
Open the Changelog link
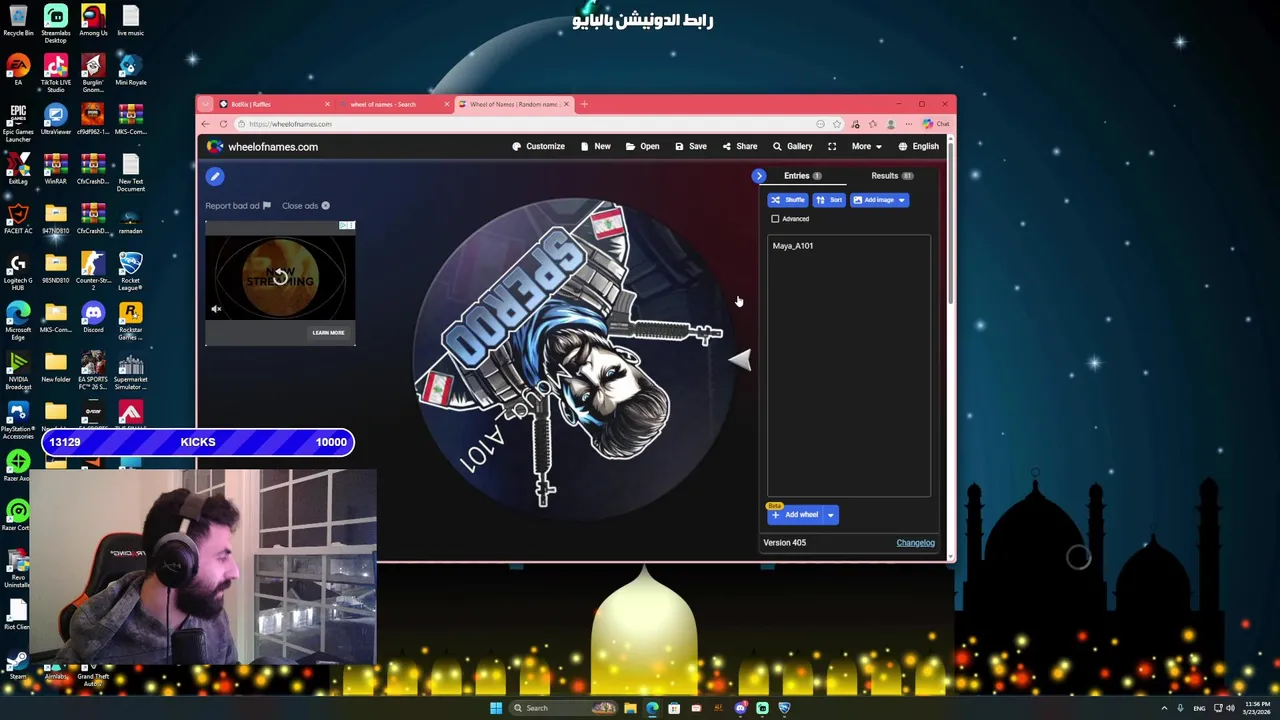pyautogui.click(x=915, y=543)
